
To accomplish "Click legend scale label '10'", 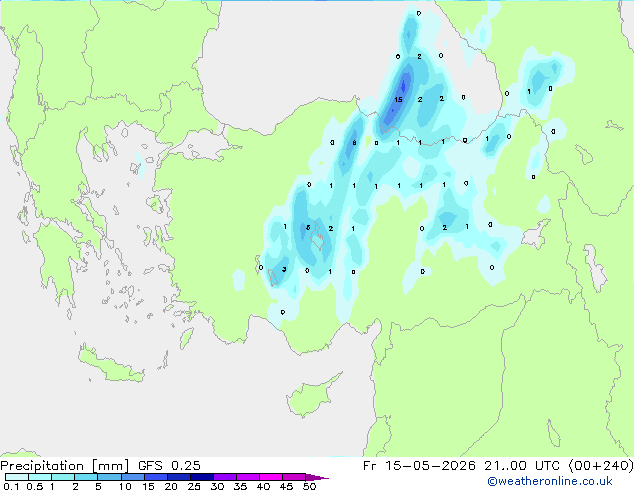I will (125, 486).
